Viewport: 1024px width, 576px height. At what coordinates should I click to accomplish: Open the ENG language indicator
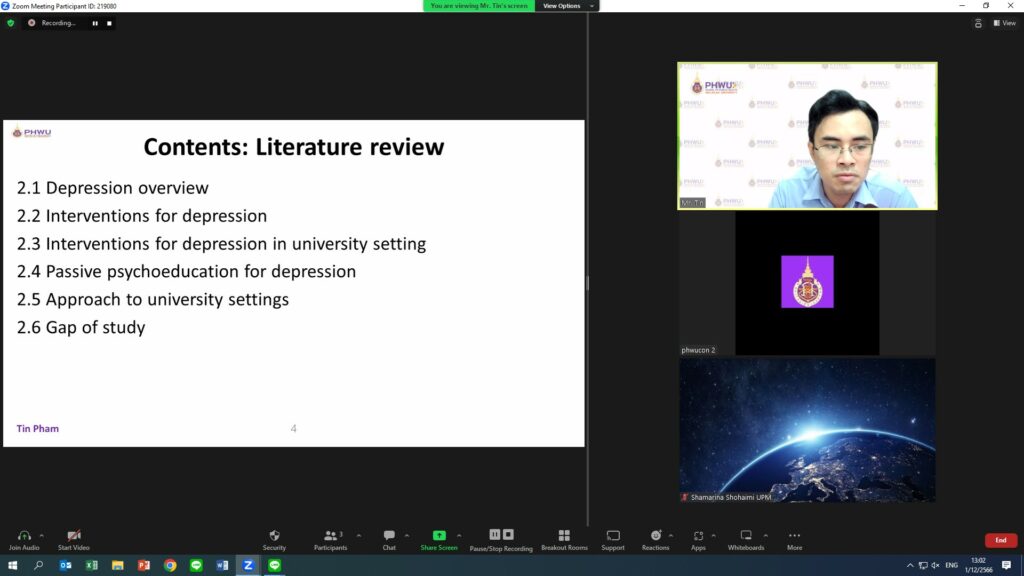952,566
